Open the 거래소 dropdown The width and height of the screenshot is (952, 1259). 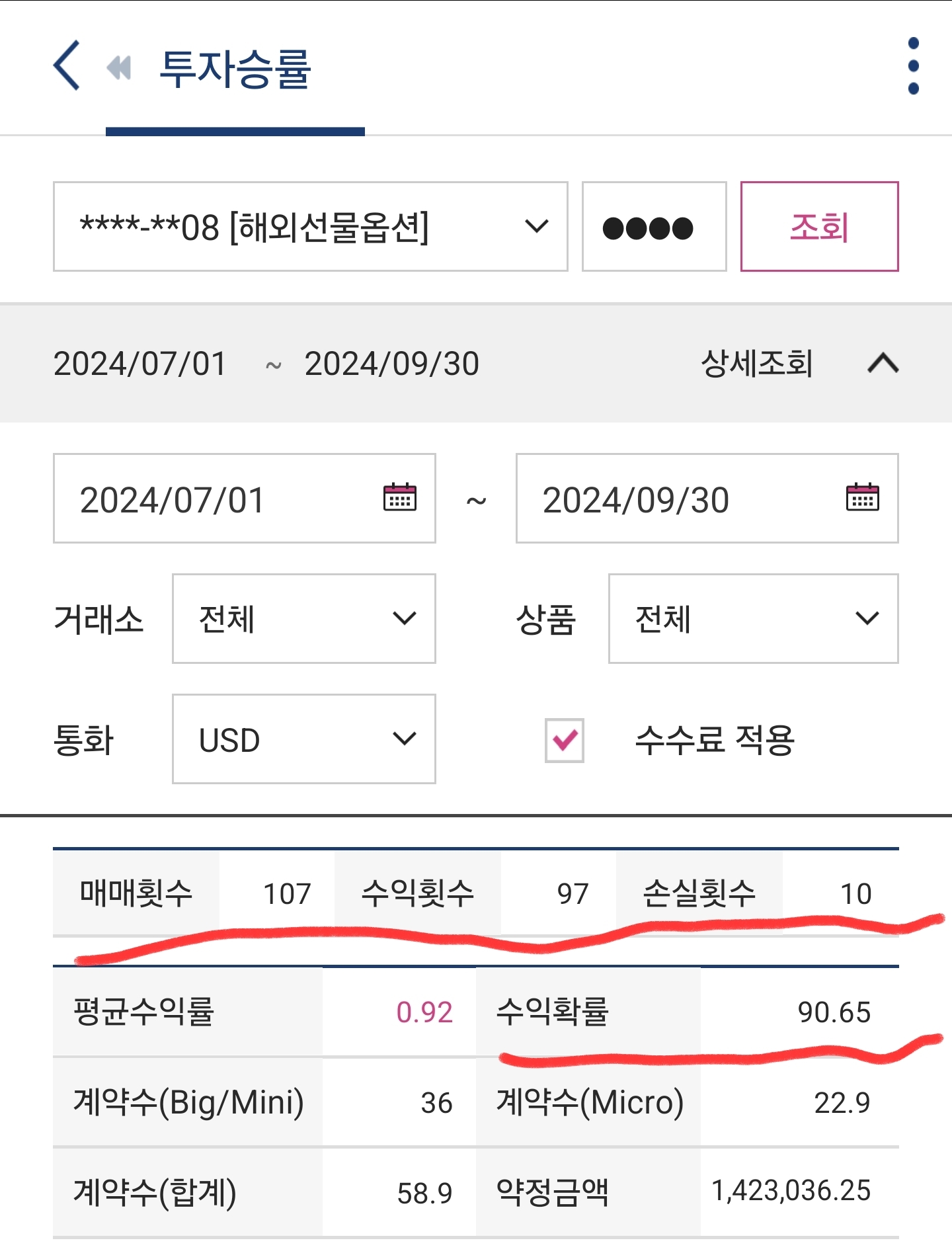[303, 619]
